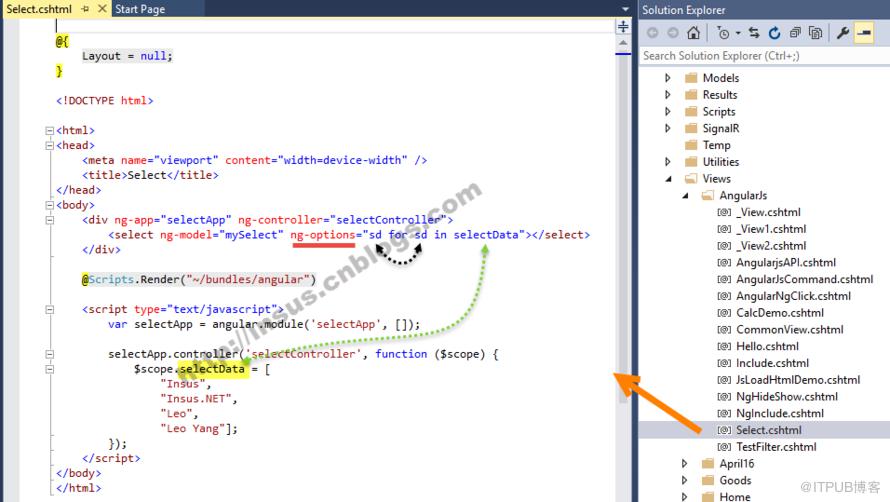The height and width of the screenshot is (502, 890).
Task: Toggle the Pending Changes Filter clock icon
Action: point(723,33)
